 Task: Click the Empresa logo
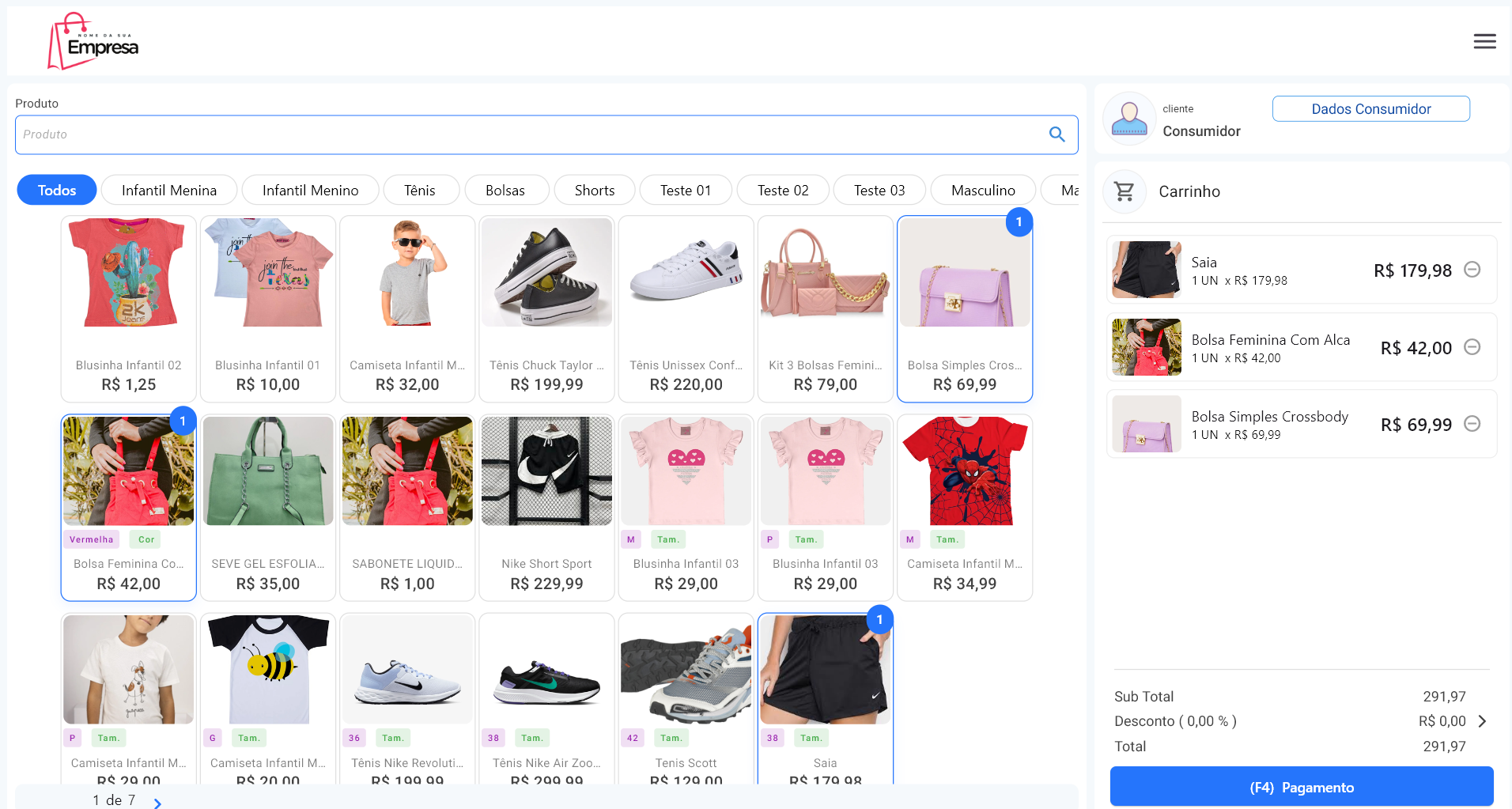(x=93, y=42)
